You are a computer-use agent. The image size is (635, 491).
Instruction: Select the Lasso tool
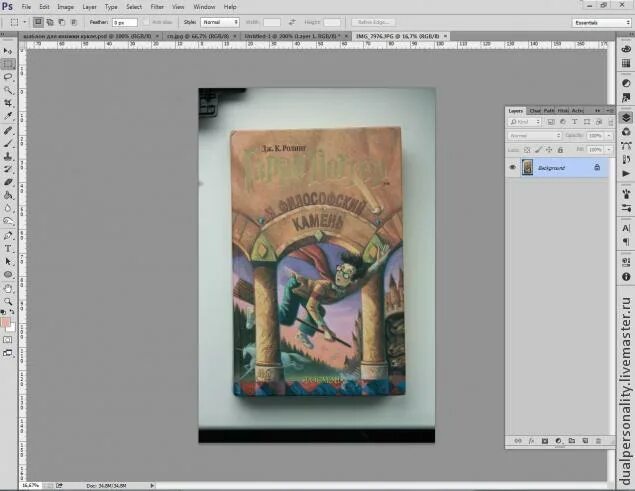(8, 77)
